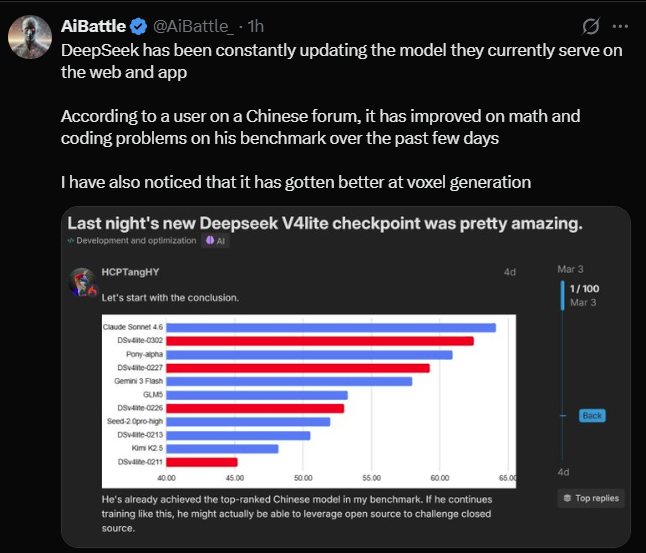Open the Deepseek V4lite checkpoint post title
The height and width of the screenshot is (553, 646).
pyautogui.click(x=325, y=224)
